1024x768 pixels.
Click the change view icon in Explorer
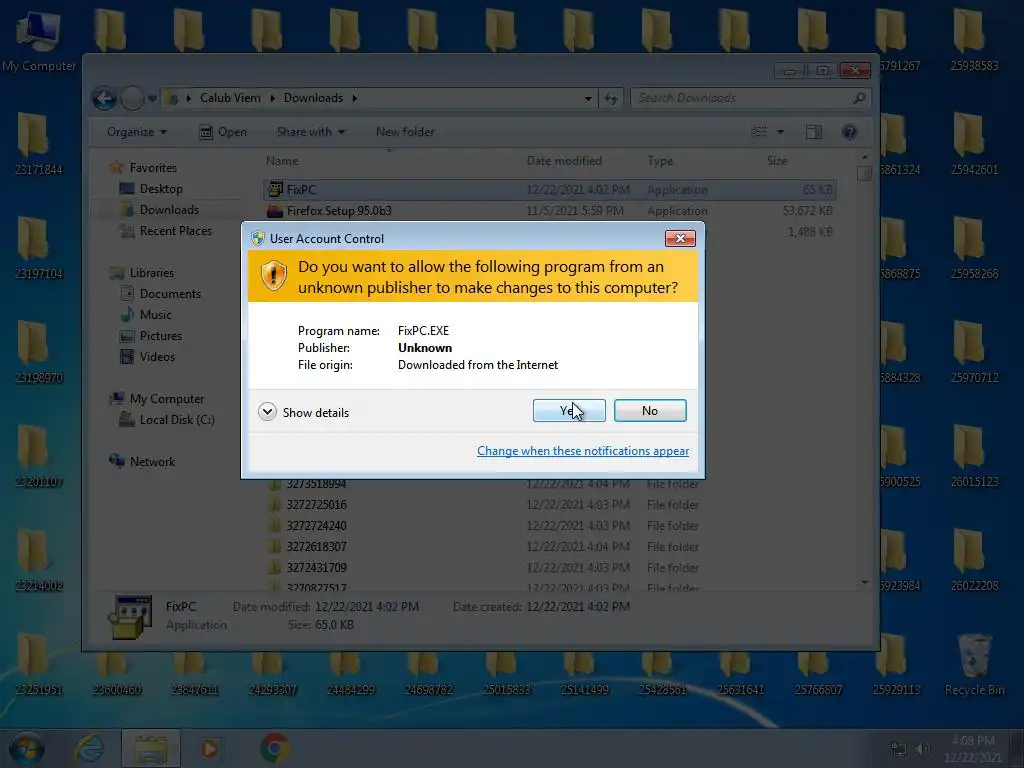pyautogui.click(x=759, y=132)
